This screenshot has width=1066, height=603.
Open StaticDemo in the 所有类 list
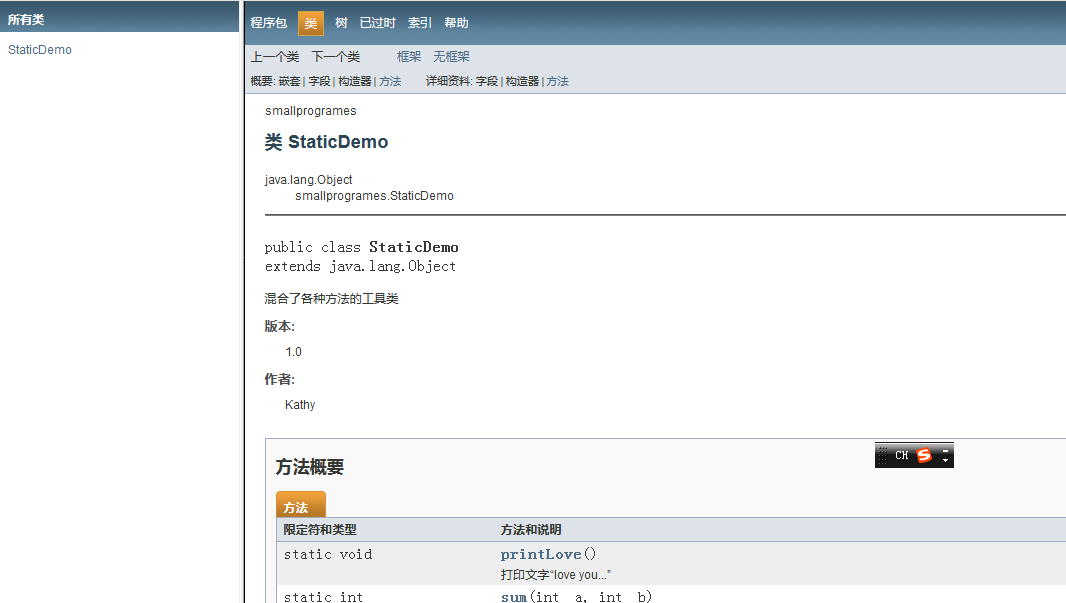[40, 50]
